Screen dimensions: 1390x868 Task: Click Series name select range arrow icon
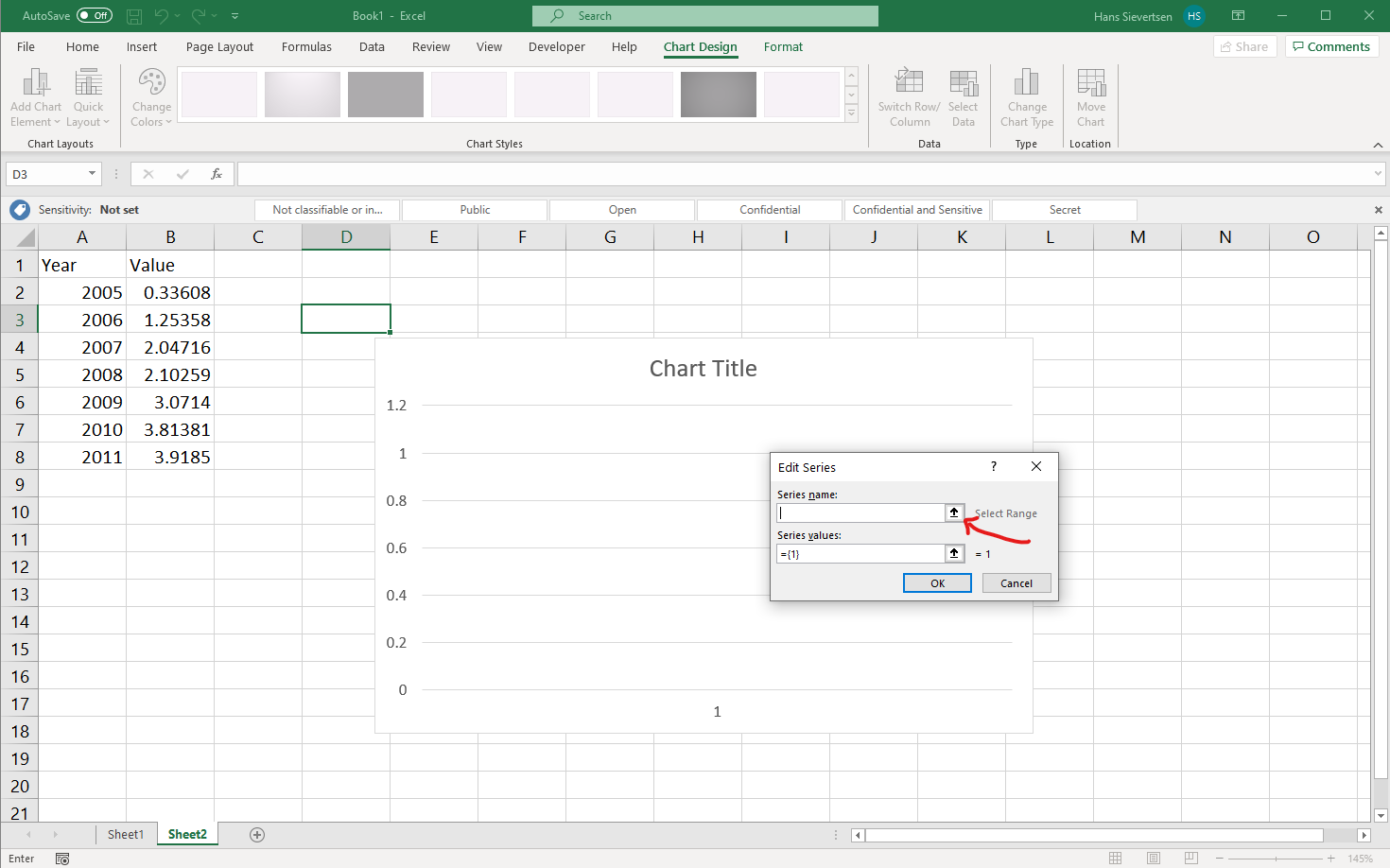tap(954, 512)
